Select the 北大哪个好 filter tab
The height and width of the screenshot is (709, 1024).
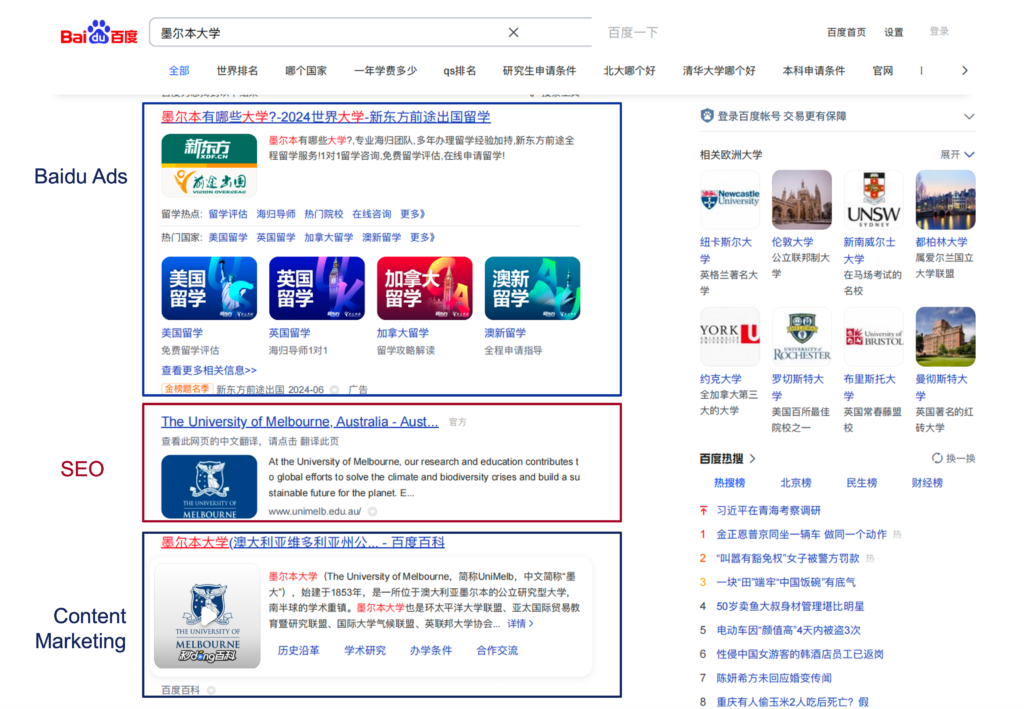629,71
